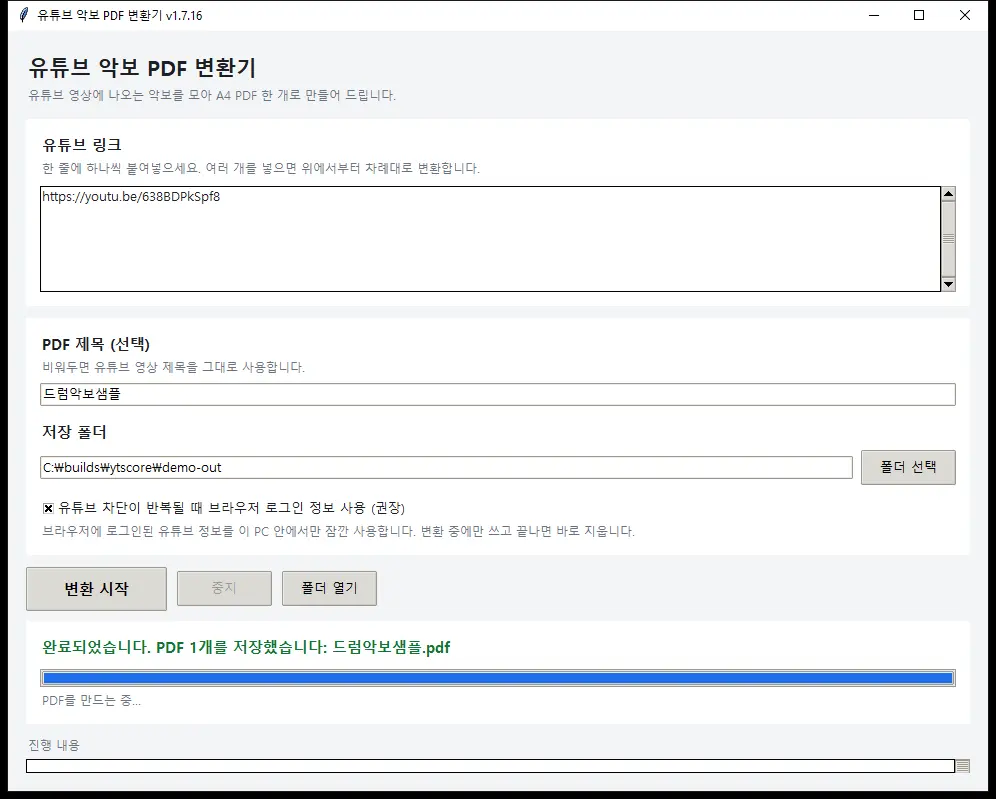Click the disabled 중지 button

[224, 588]
